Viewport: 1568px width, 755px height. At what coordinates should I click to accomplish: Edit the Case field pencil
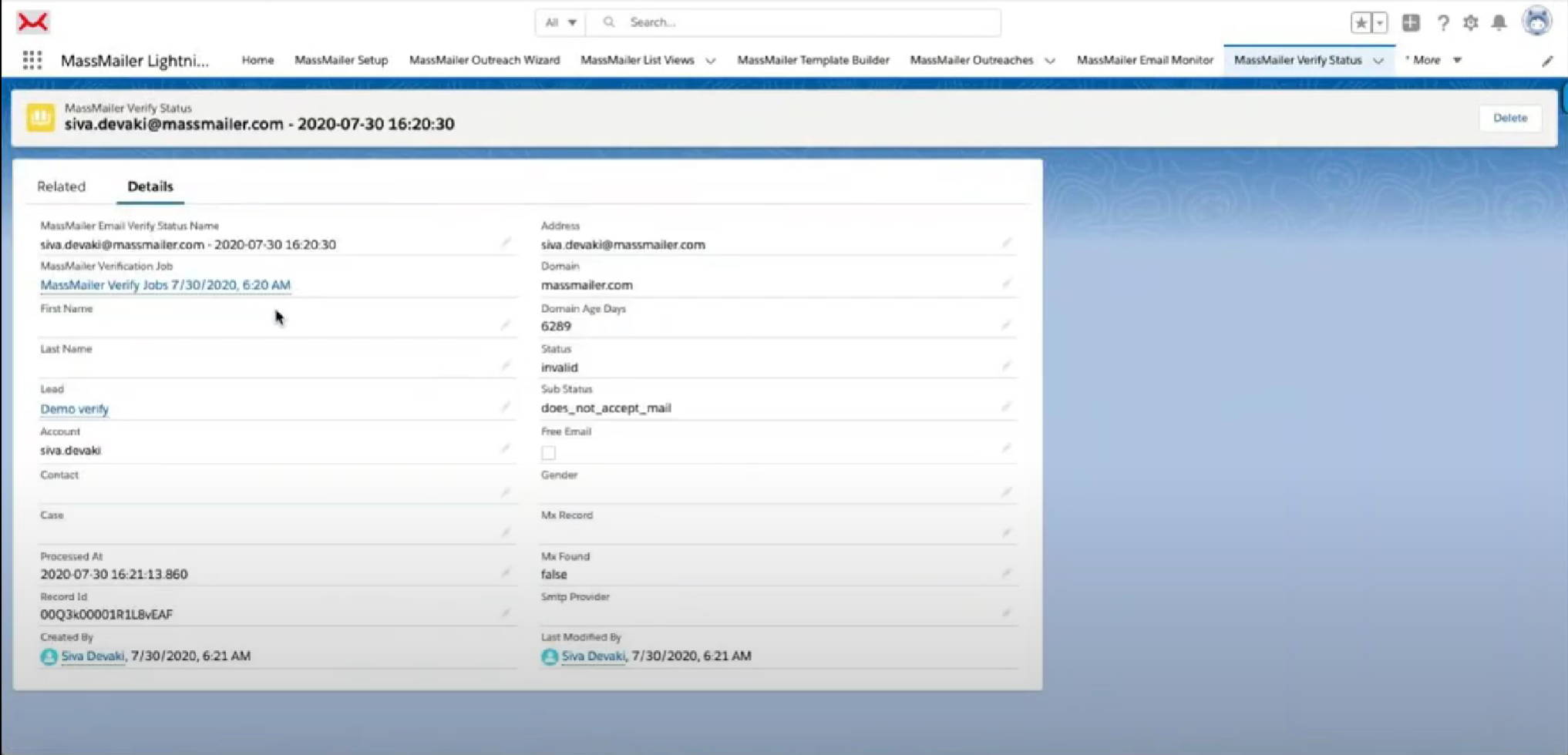(x=506, y=532)
